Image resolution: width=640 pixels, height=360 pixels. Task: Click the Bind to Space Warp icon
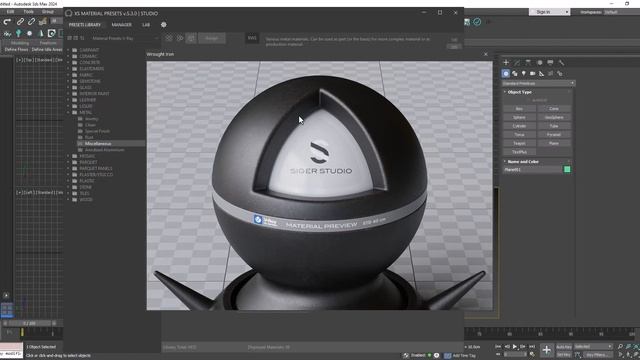tap(42, 22)
